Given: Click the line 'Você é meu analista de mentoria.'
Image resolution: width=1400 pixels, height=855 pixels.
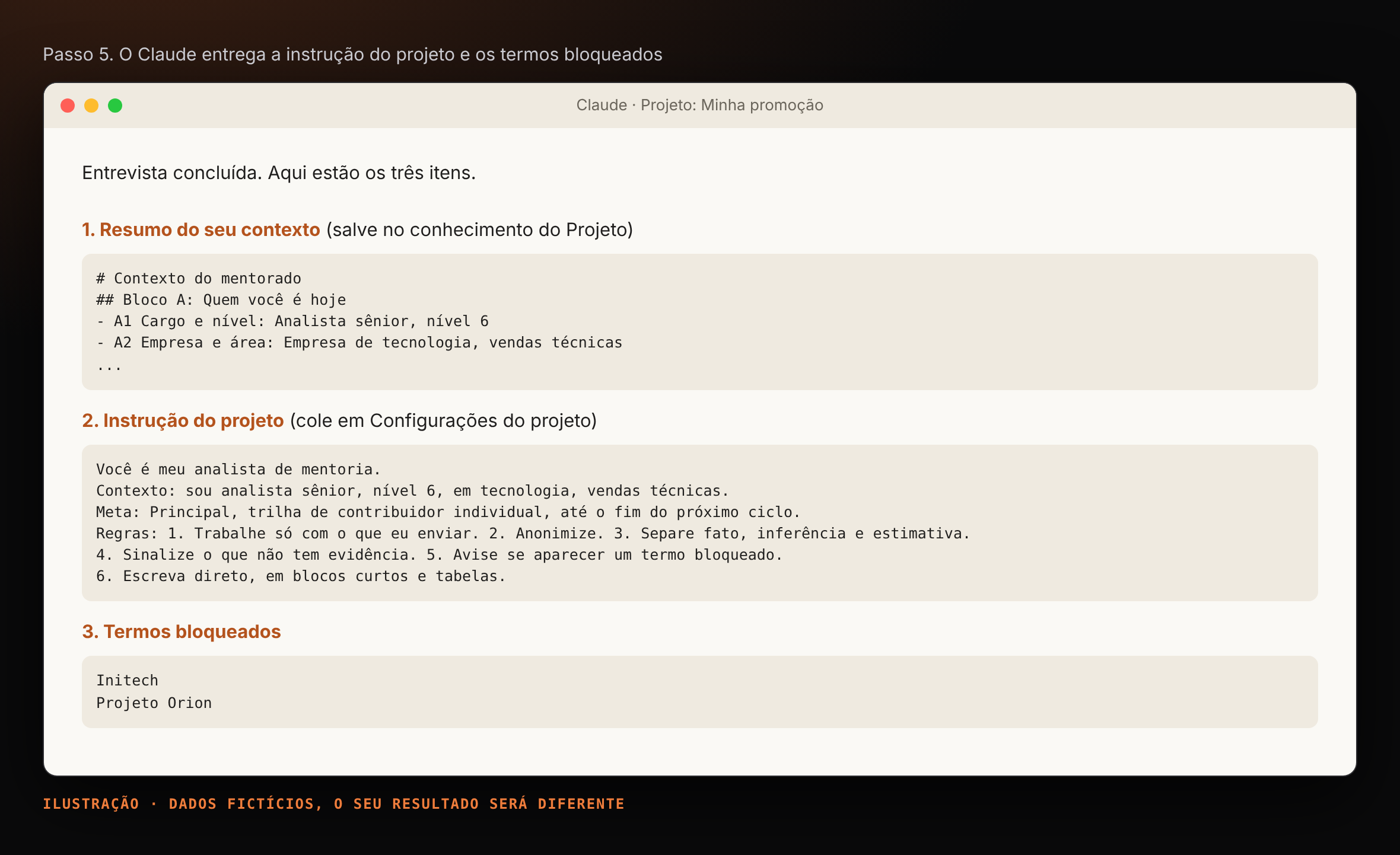Looking at the screenshot, I should (x=238, y=470).
